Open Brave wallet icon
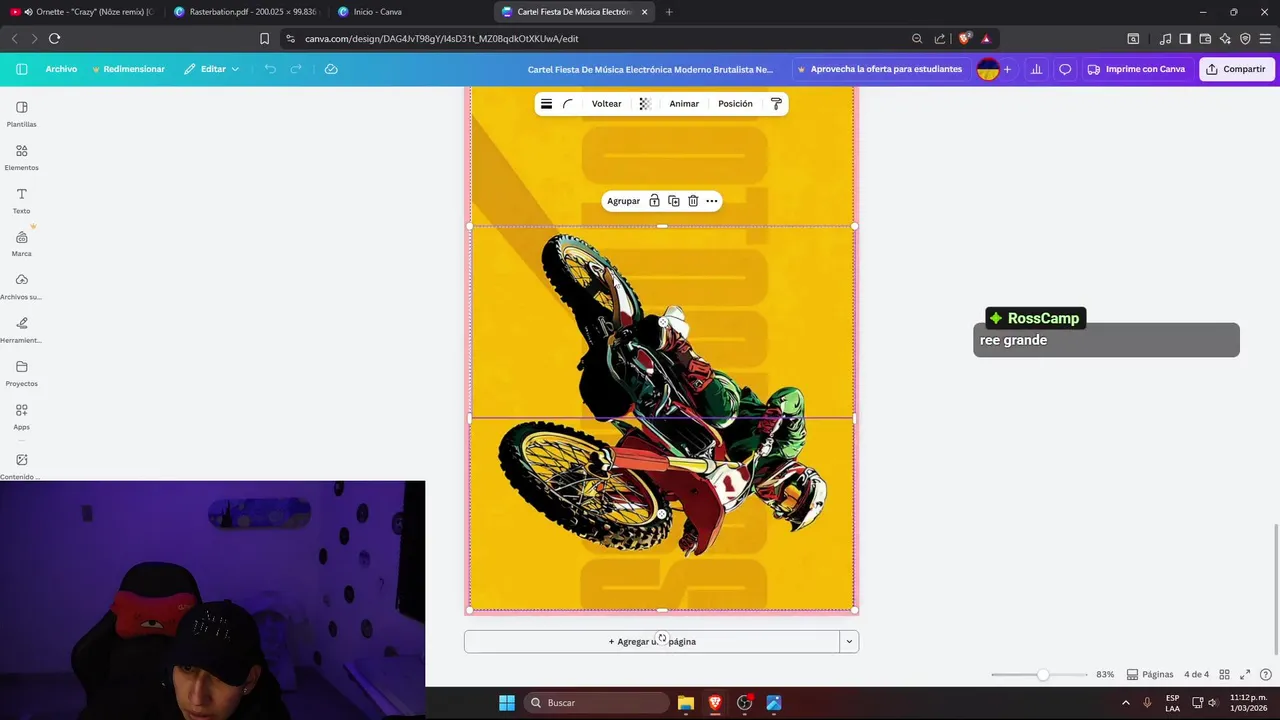The image size is (1280, 720). [1205, 38]
